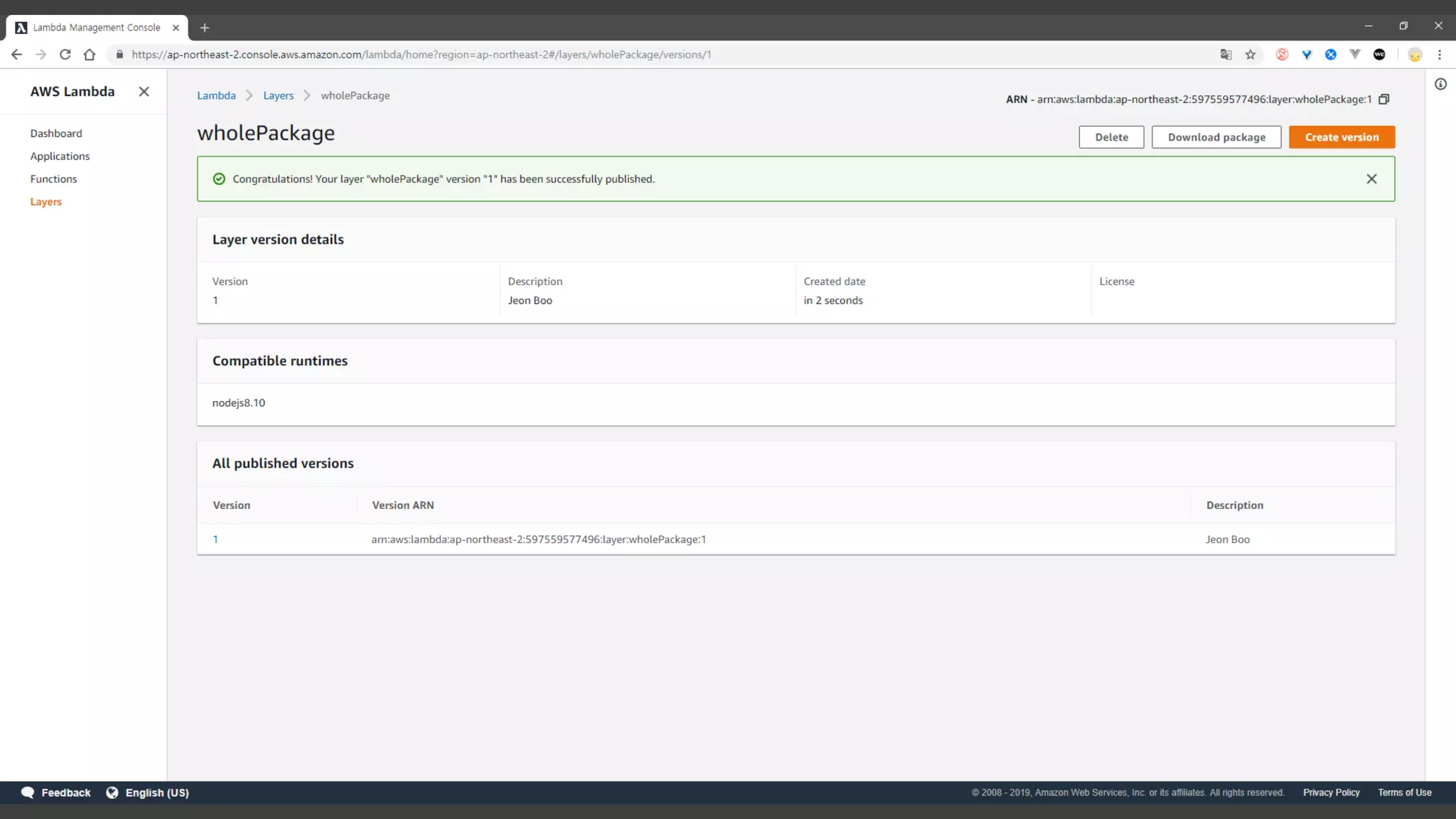Open Functions in the sidebar

(x=53, y=179)
